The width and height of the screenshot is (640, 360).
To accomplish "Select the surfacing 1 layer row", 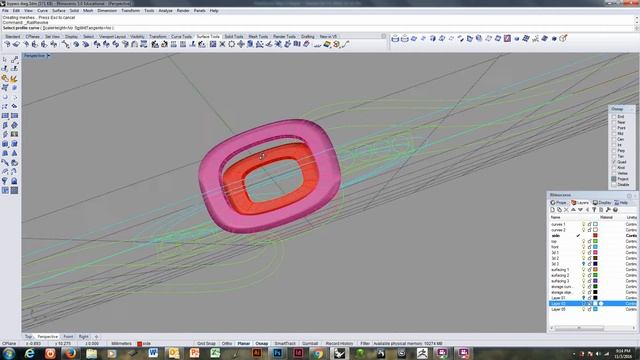I will point(593,270).
